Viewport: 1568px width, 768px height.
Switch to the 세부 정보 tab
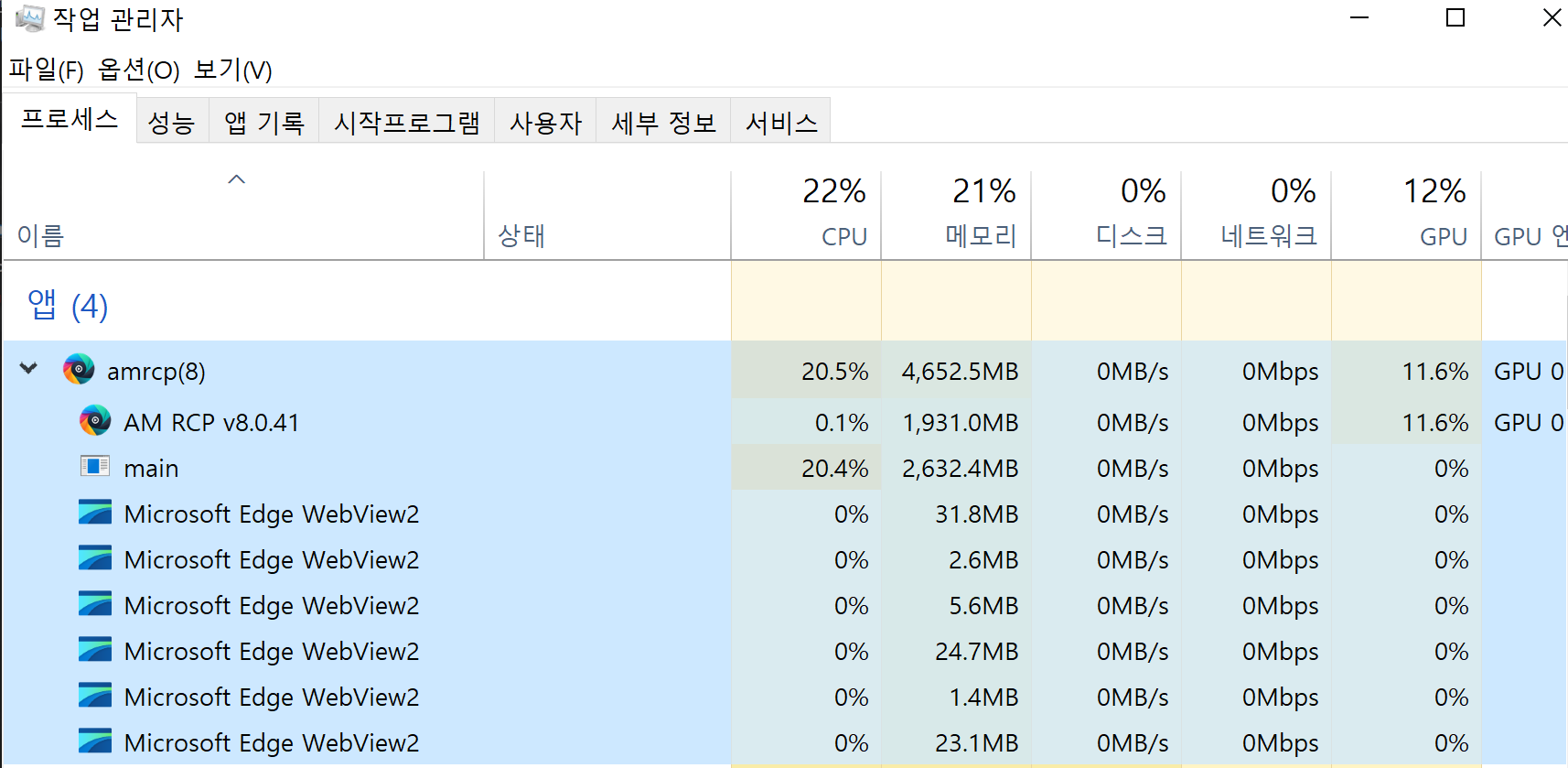coord(663,121)
